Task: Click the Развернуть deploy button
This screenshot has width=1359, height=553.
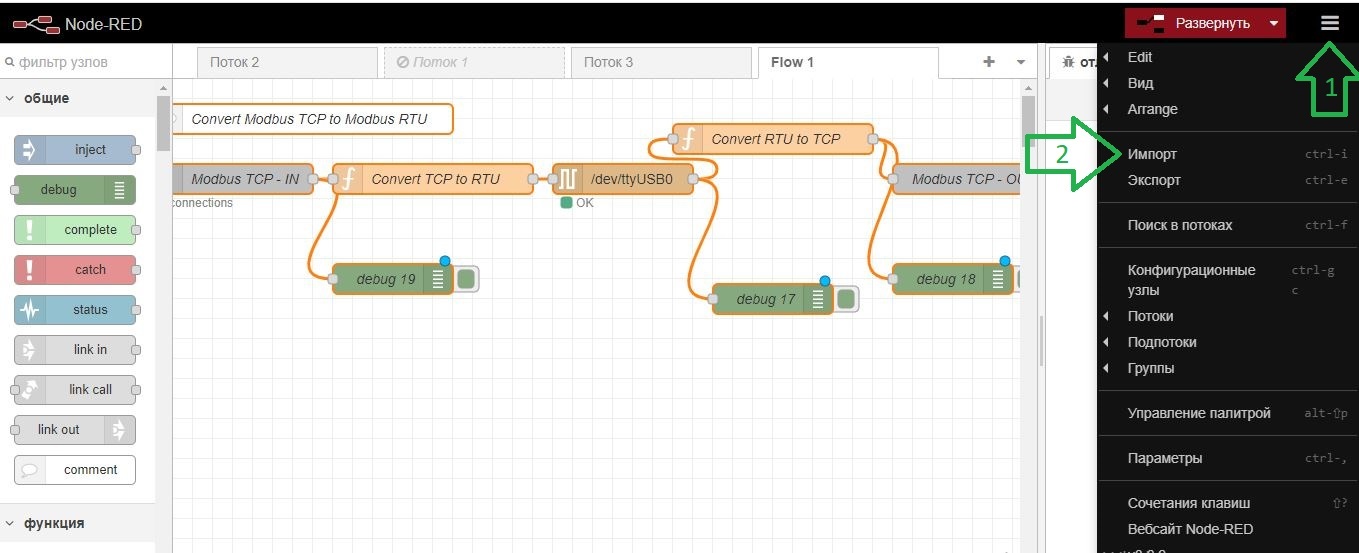Action: coord(1194,23)
